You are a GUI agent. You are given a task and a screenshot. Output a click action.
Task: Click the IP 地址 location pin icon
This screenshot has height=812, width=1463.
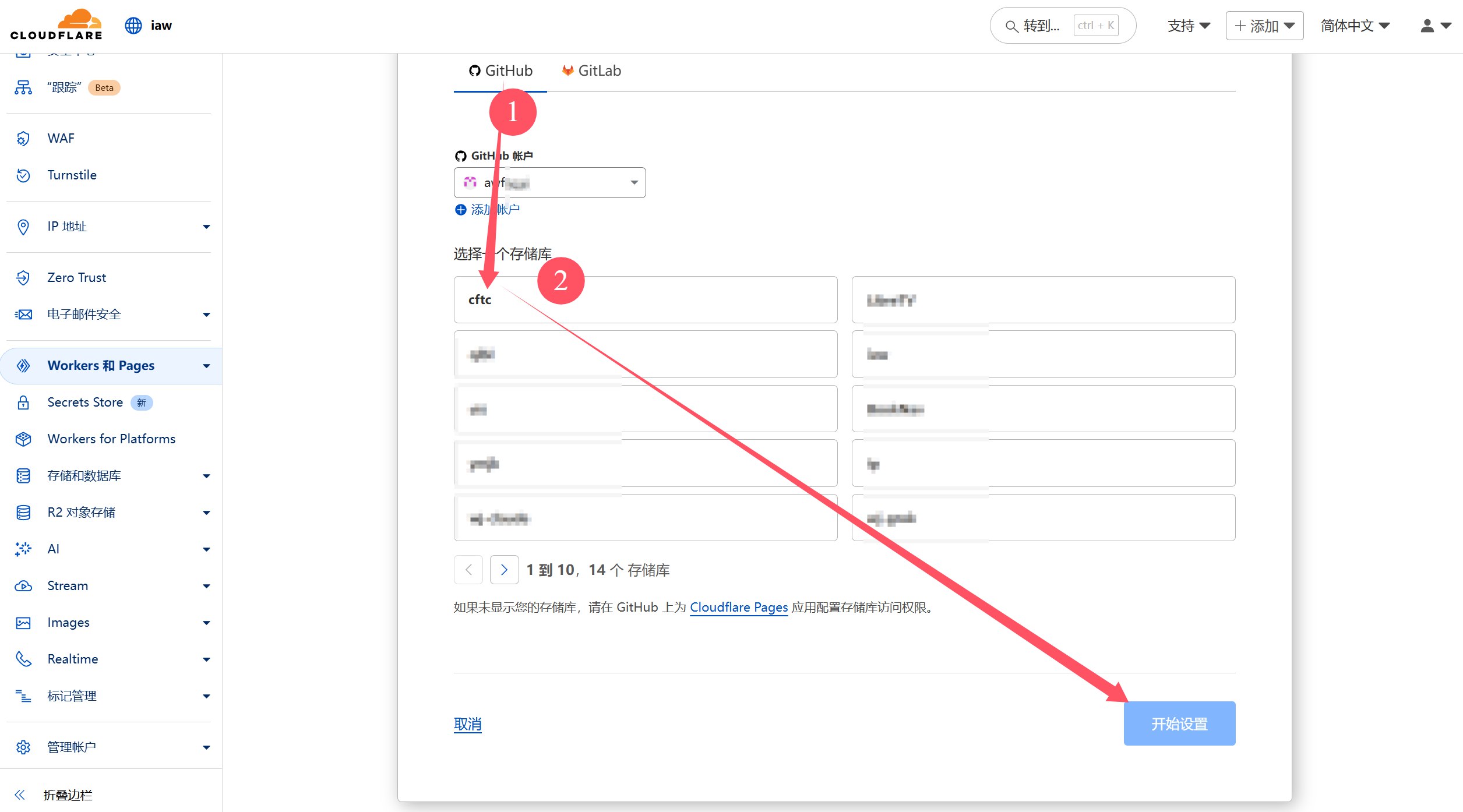[x=23, y=227]
